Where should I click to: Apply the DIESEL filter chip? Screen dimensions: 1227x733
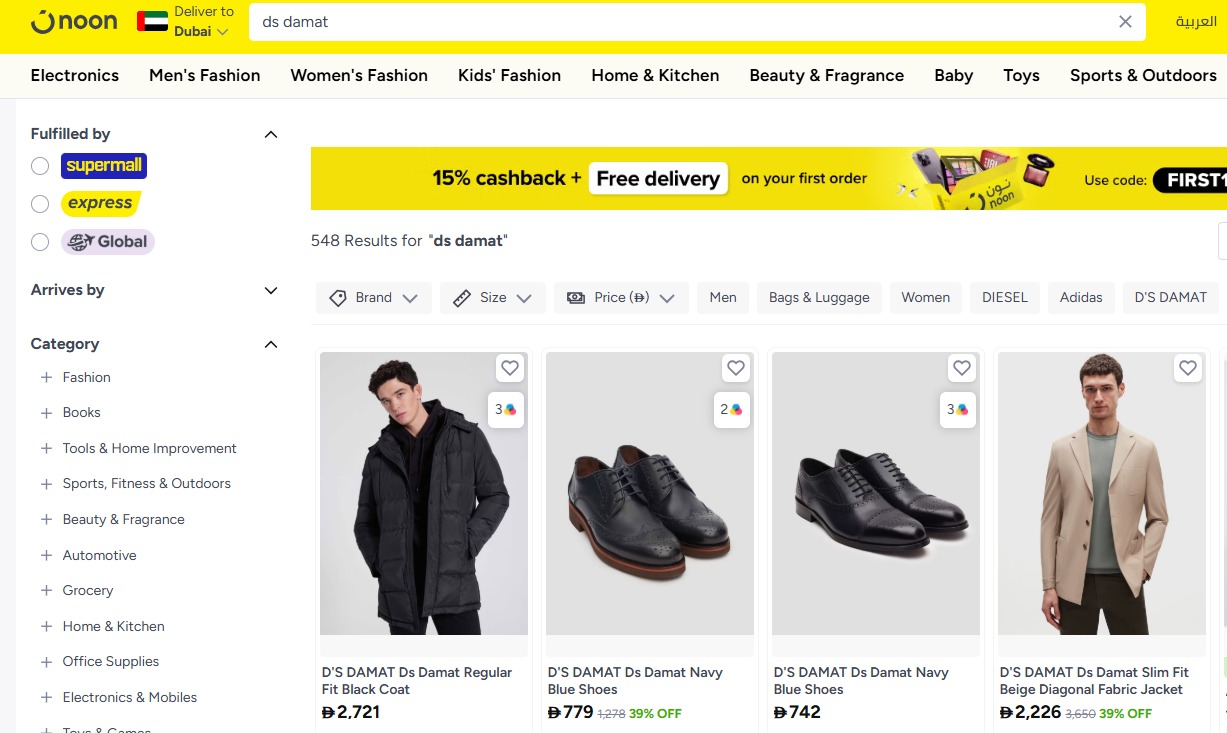tap(1004, 297)
